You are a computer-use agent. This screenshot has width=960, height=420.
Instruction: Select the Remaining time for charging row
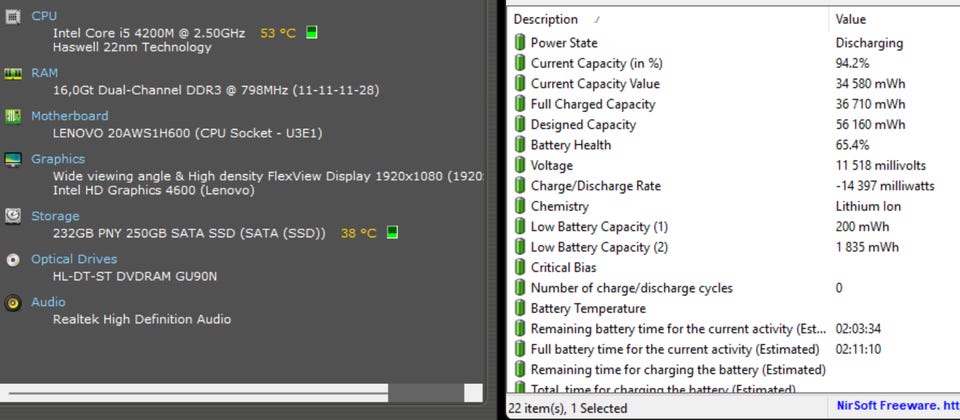click(x=678, y=370)
